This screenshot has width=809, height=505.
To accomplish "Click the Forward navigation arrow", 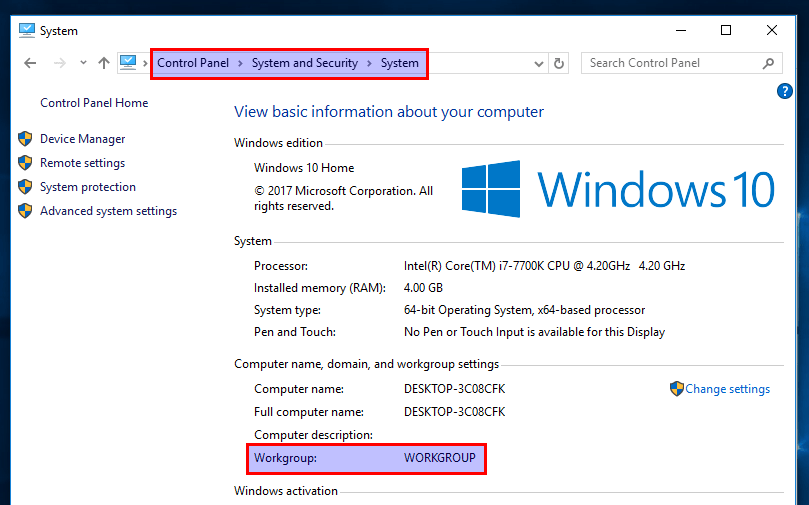I will [x=60, y=63].
